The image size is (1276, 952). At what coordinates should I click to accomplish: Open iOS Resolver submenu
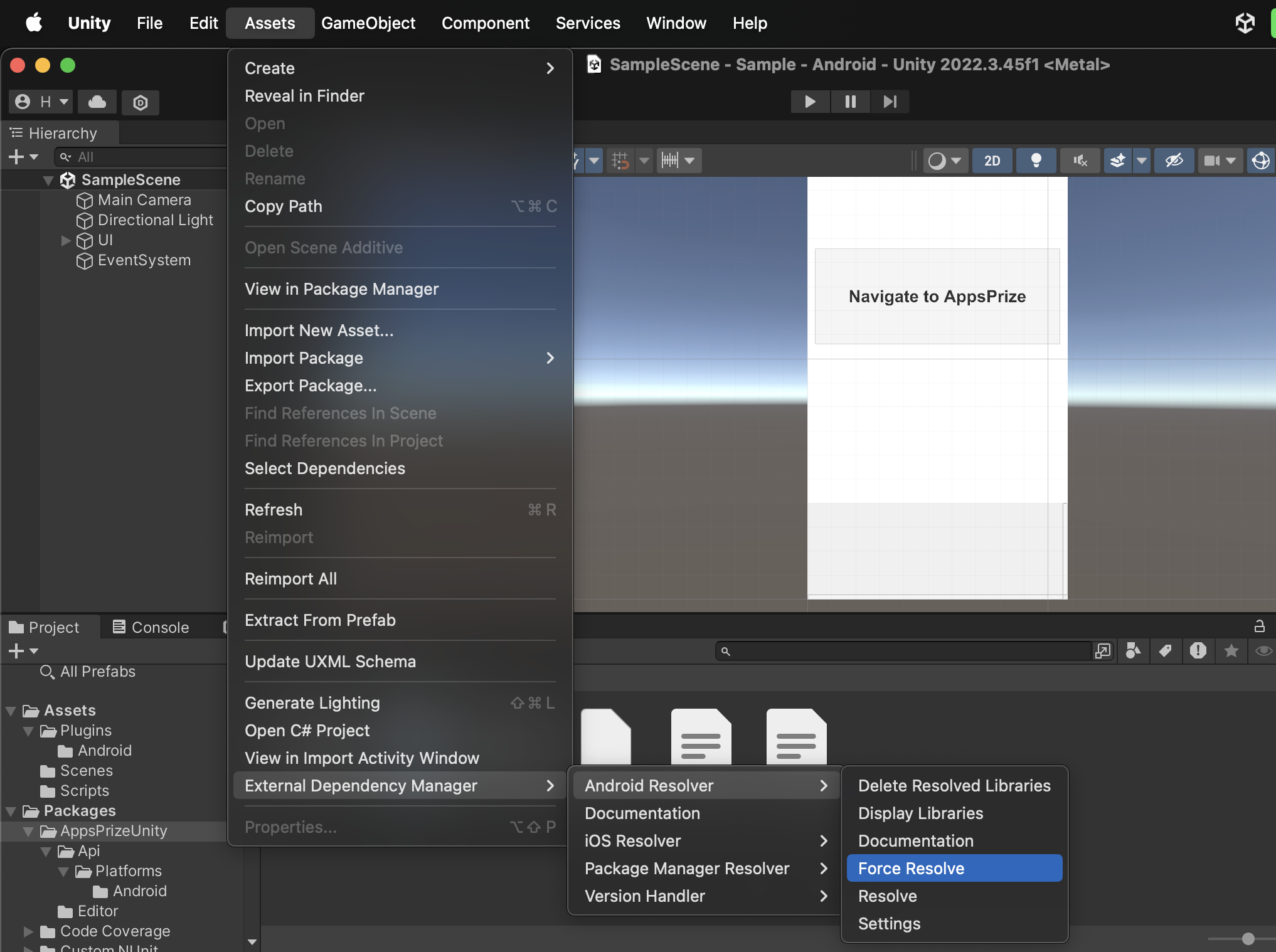705,841
